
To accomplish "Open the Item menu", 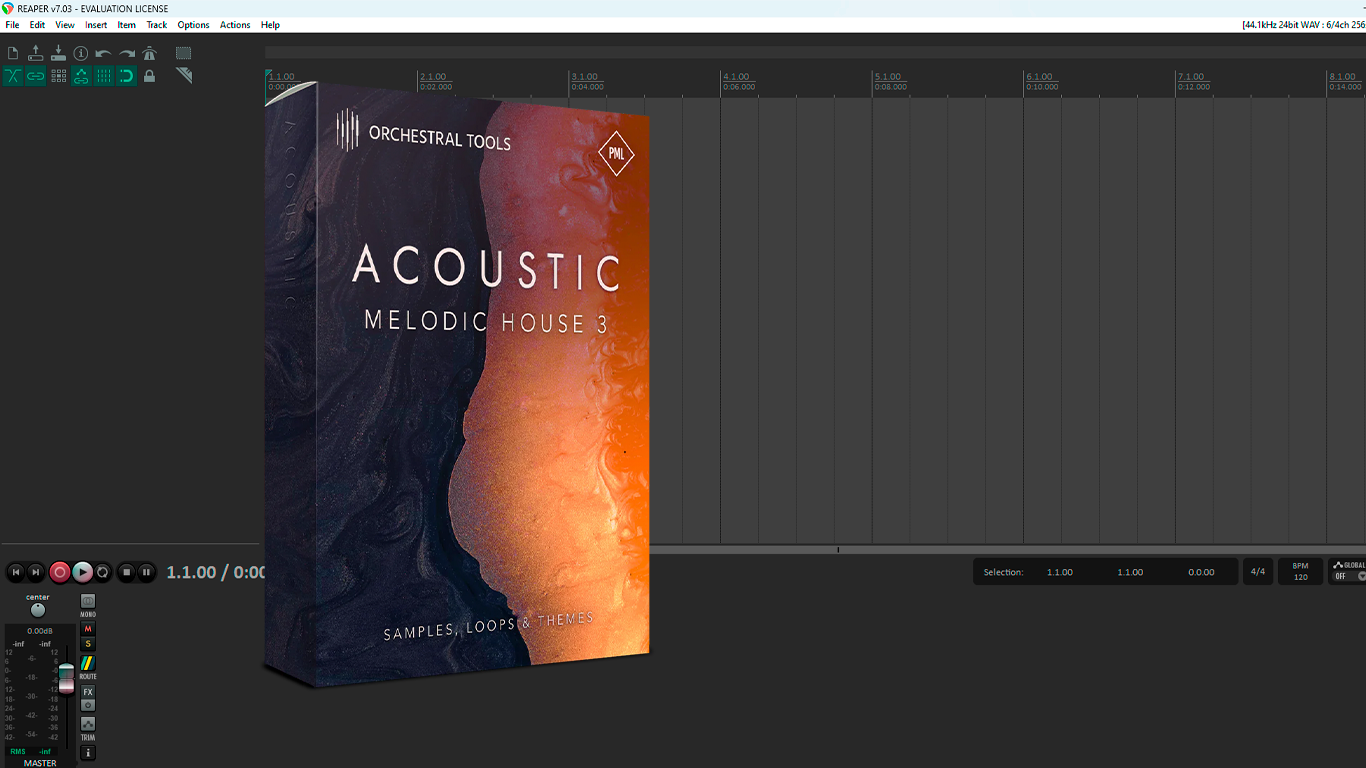I will pos(127,25).
